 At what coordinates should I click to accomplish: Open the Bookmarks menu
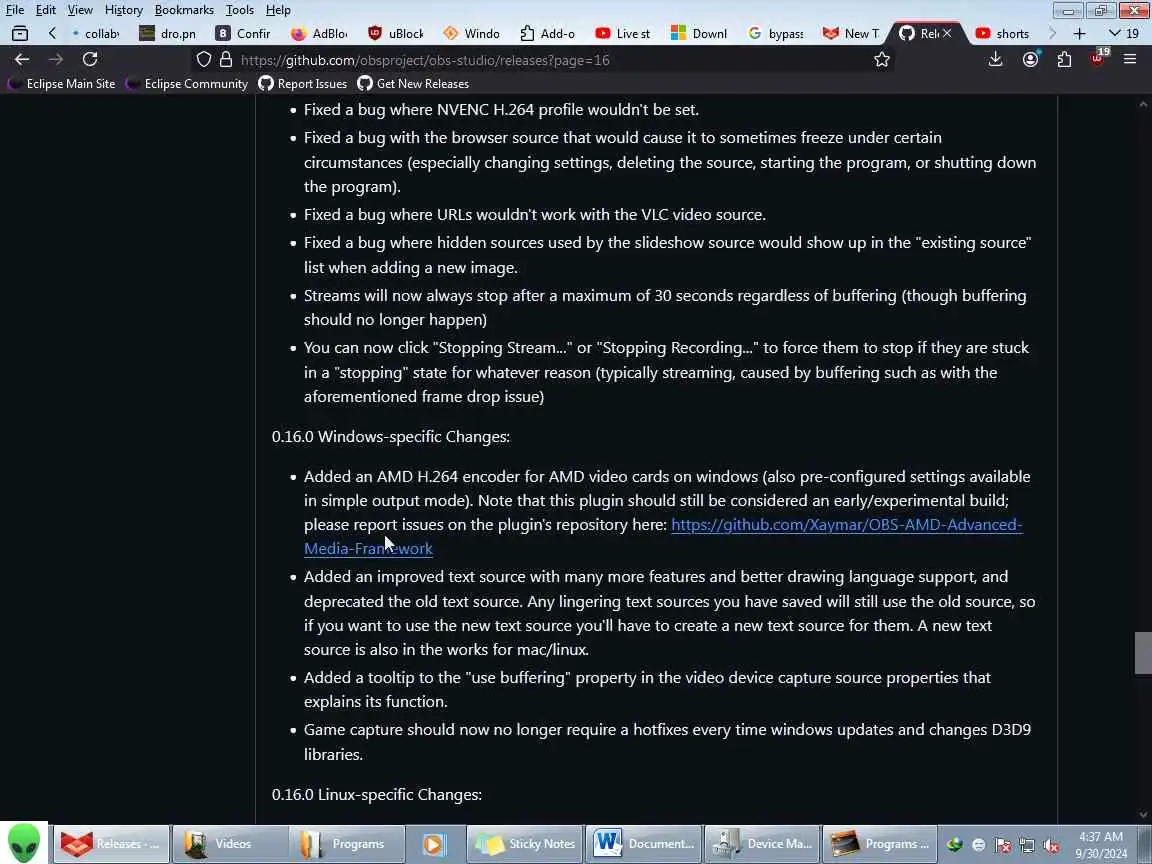pyautogui.click(x=184, y=10)
